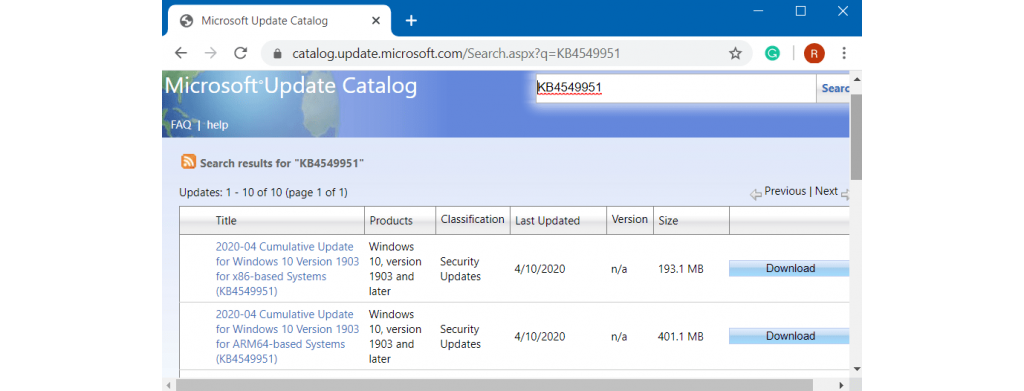Open the Grammarly extension icon

773,54
